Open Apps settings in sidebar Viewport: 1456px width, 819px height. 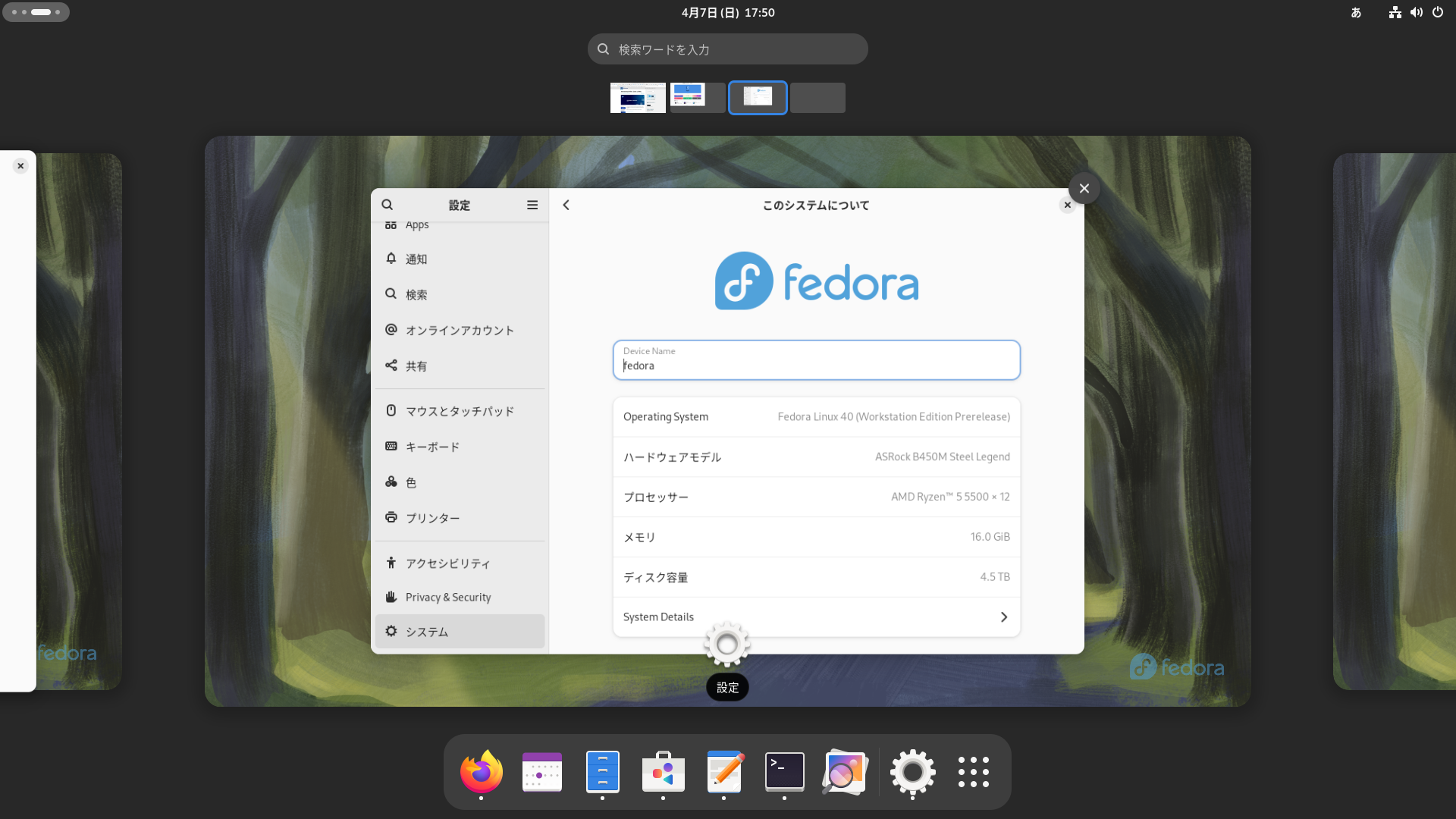click(460, 226)
